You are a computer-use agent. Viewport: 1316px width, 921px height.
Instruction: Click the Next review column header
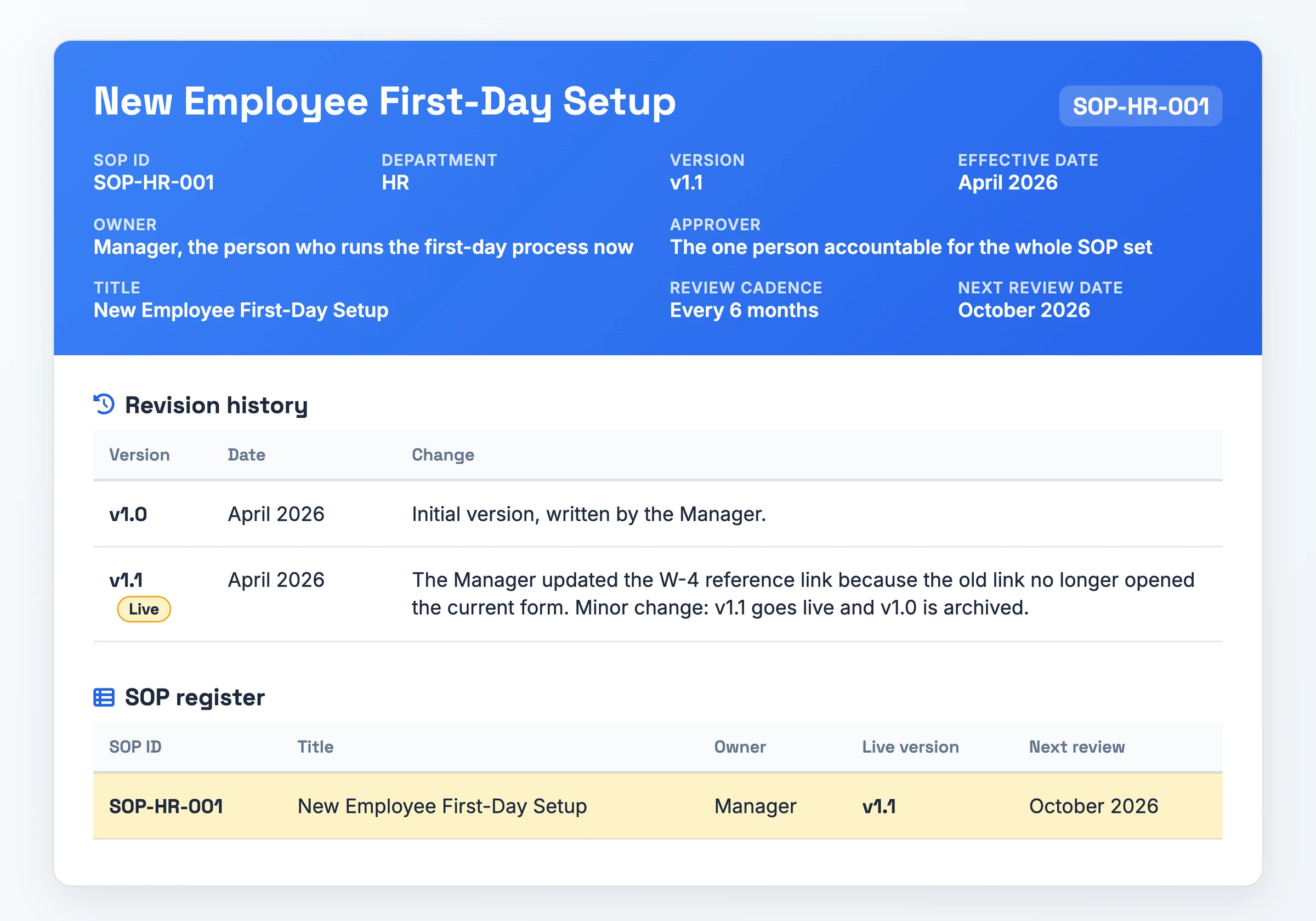pyautogui.click(x=1076, y=747)
